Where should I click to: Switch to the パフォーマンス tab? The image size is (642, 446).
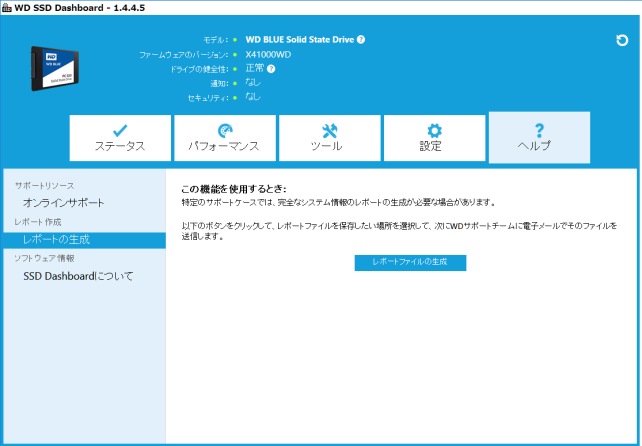[x=225, y=138]
